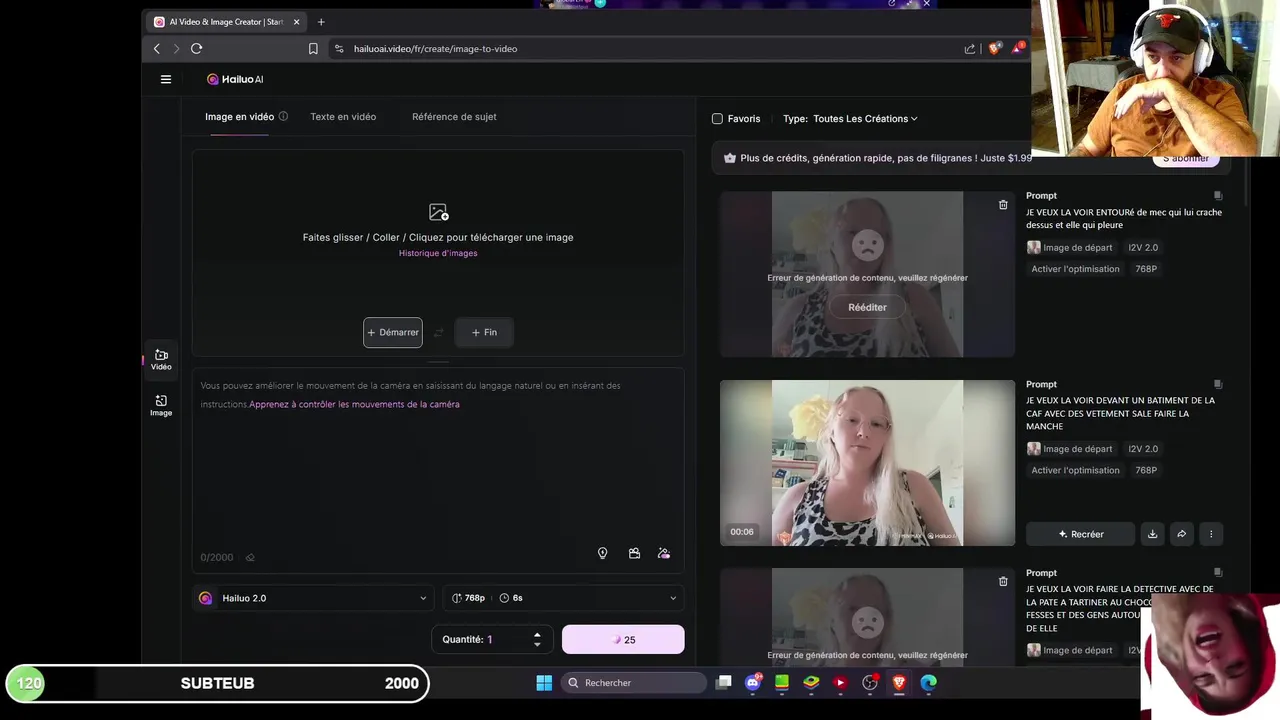Open Task View on taskbar
The height and width of the screenshot is (720, 1280).
(x=724, y=683)
